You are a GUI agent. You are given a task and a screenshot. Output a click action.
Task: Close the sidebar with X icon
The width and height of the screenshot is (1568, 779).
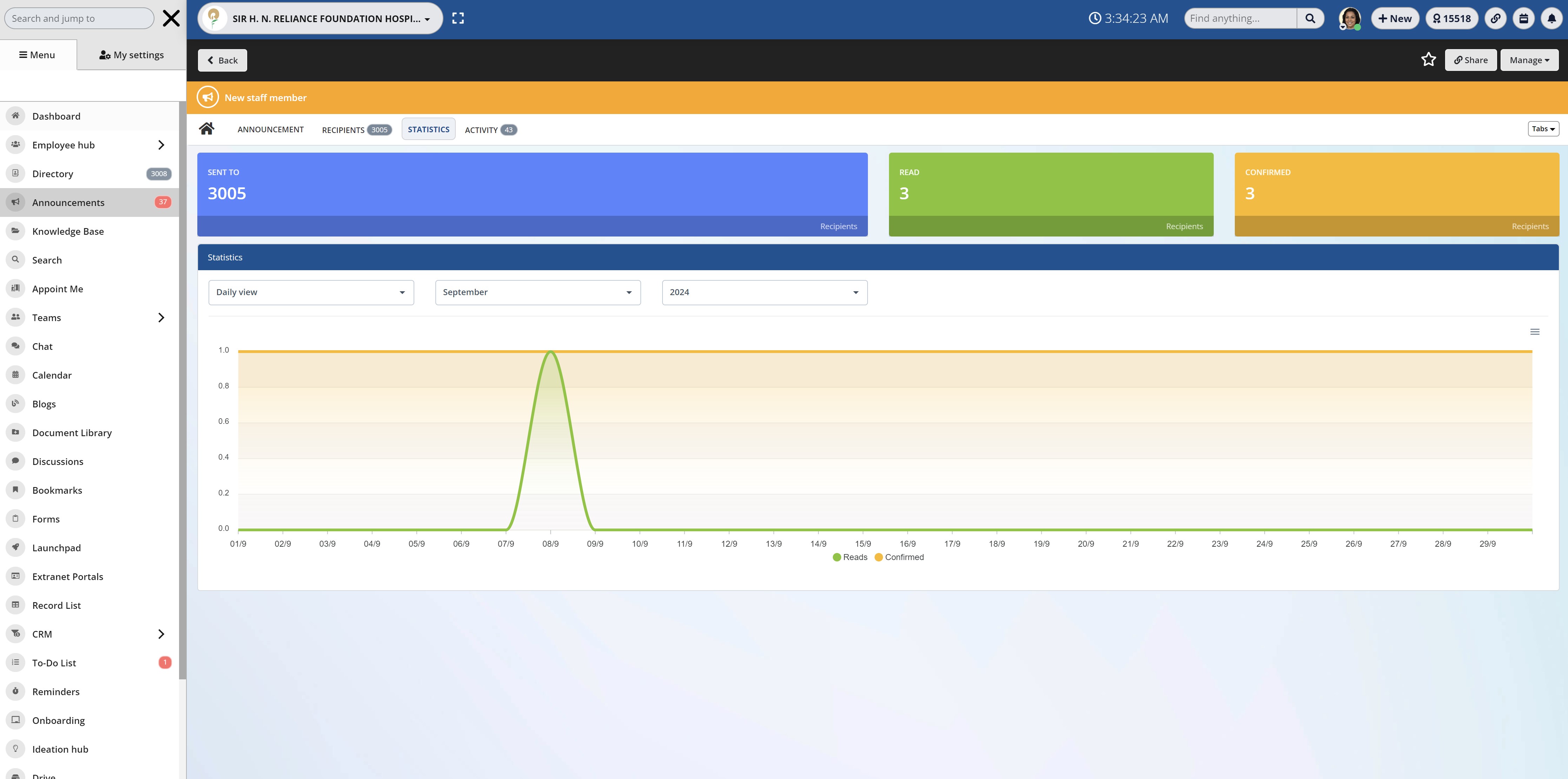[171, 18]
